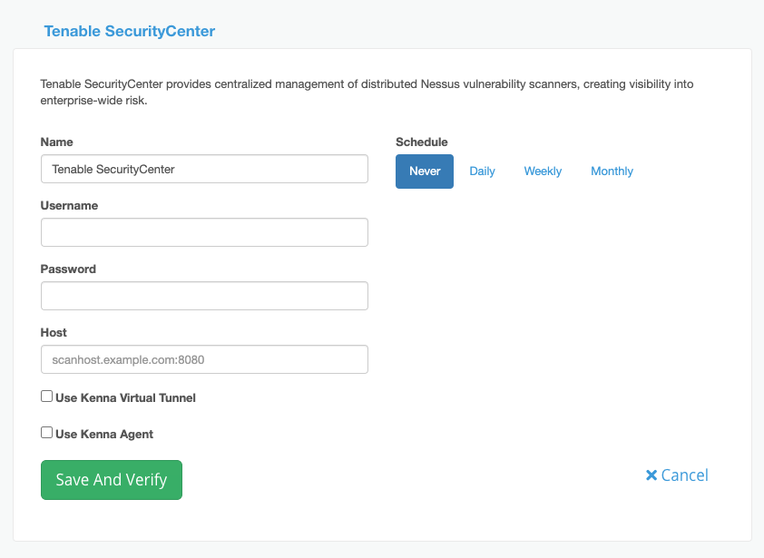The image size is (764, 558).
Task: Switch the schedule to Monthly
Action: click(x=612, y=172)
